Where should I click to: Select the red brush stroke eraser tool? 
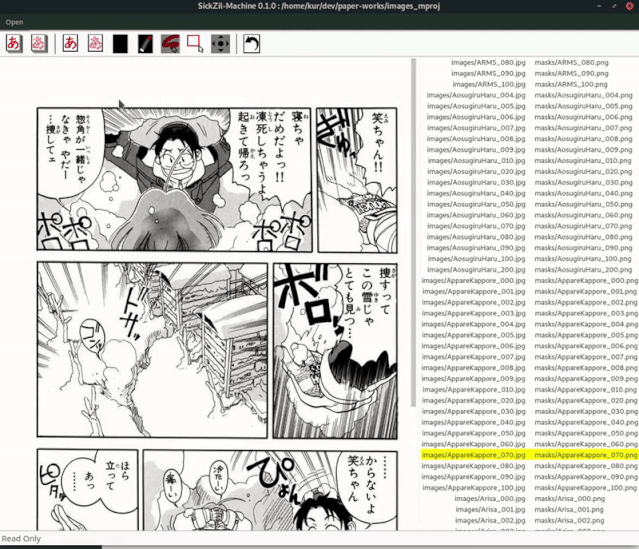[170, 44]
